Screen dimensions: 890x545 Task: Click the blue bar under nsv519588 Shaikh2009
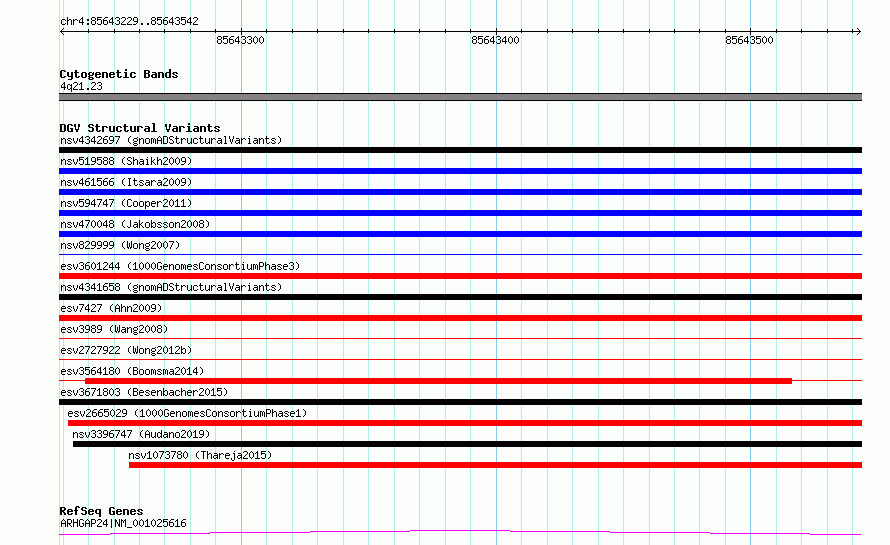[460, 171]
